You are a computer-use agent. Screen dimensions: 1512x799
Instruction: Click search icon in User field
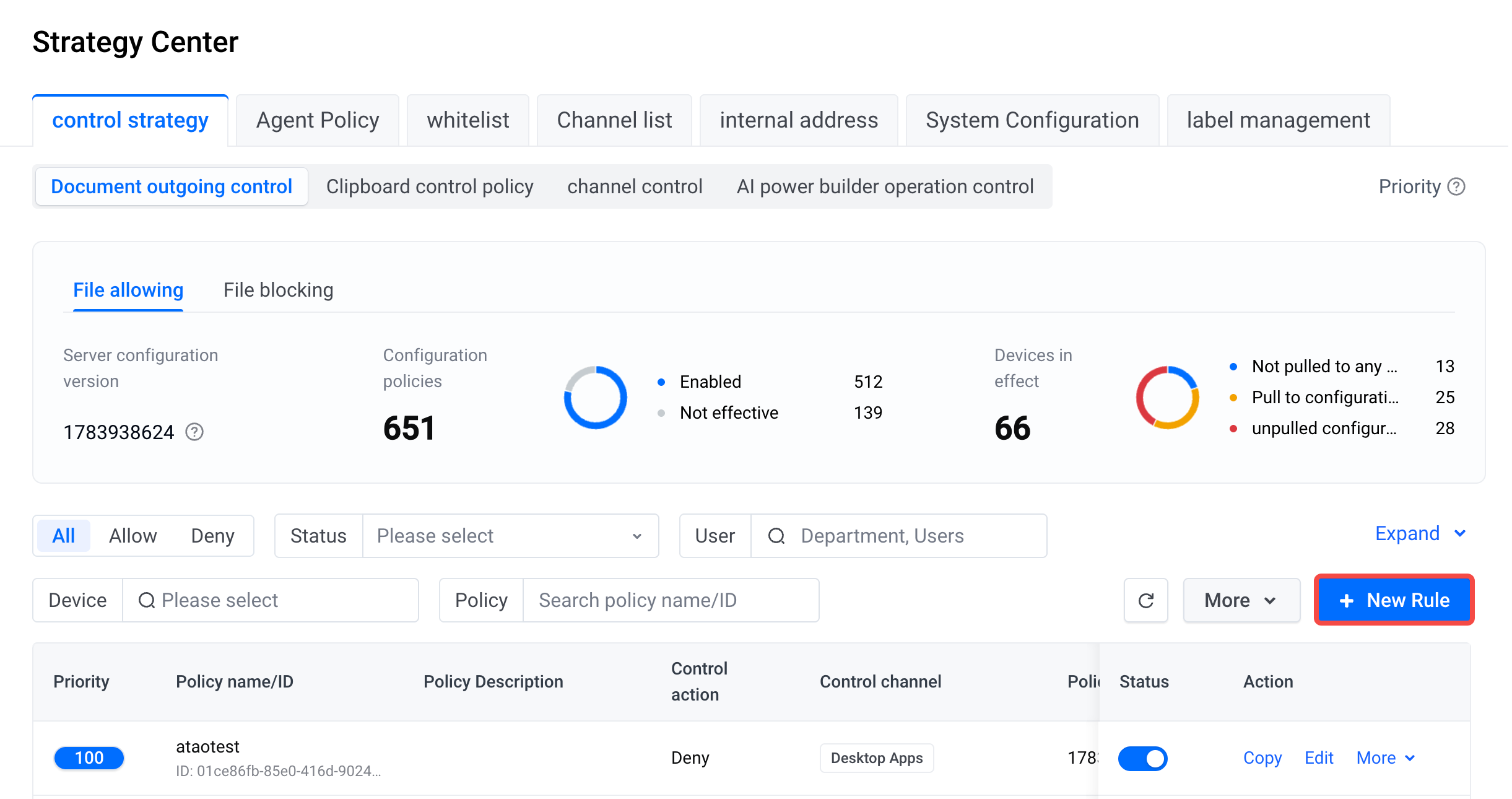pos(776,536)
